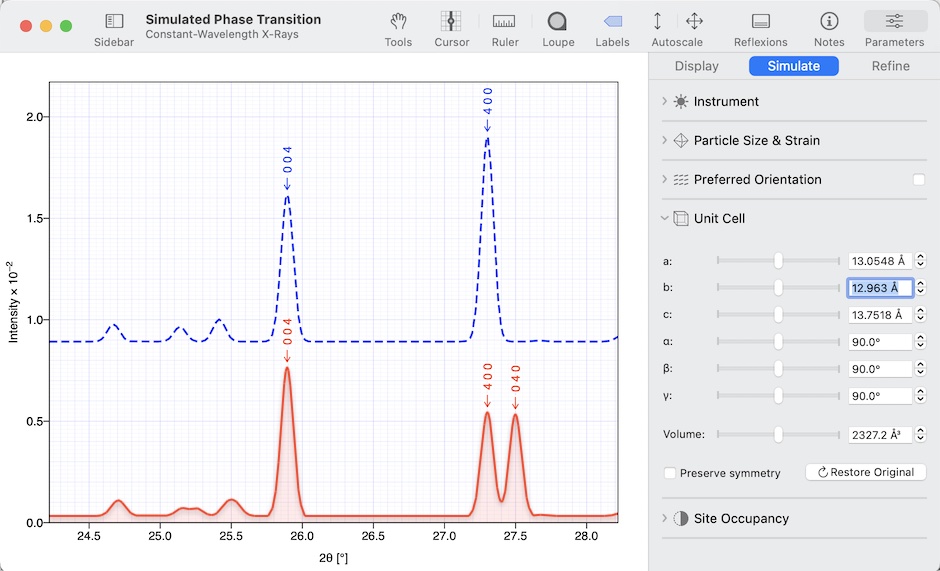Toggle peak Labels in toolbar
Image resolution: width=940 pixels, height=571 pixels.
point(612,22)
